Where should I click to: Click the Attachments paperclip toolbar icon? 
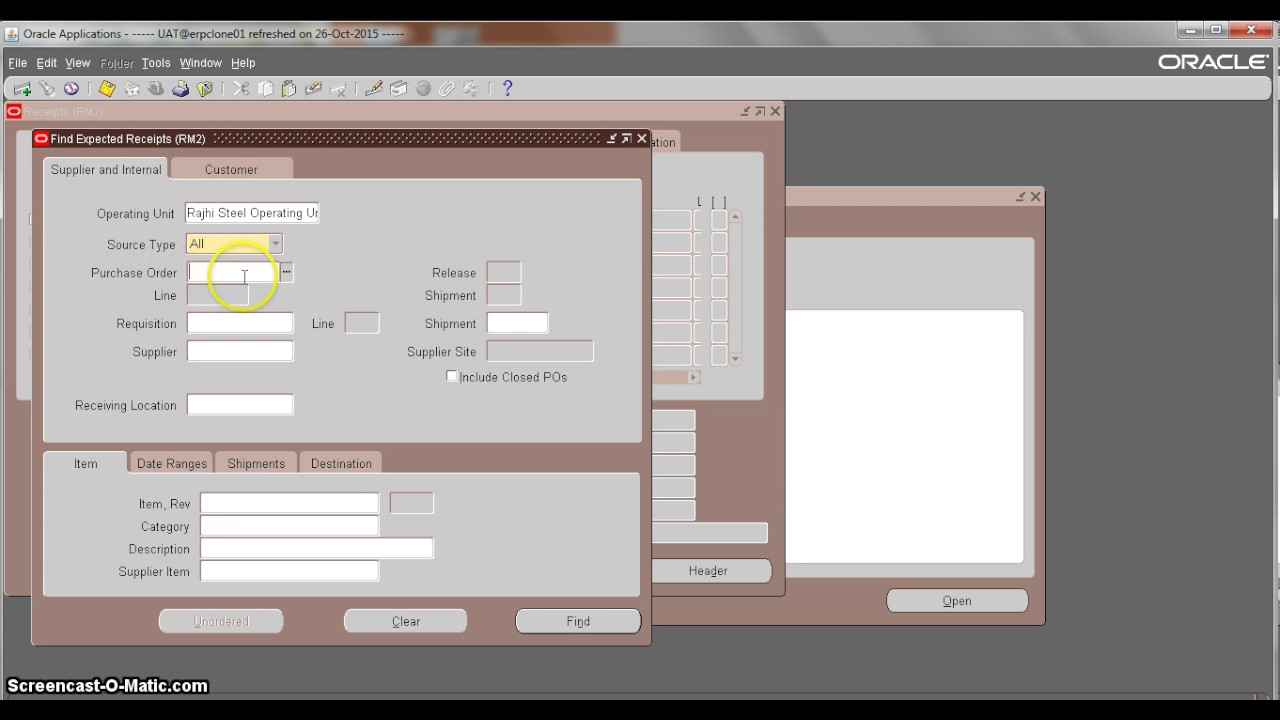tap(447, 89)
